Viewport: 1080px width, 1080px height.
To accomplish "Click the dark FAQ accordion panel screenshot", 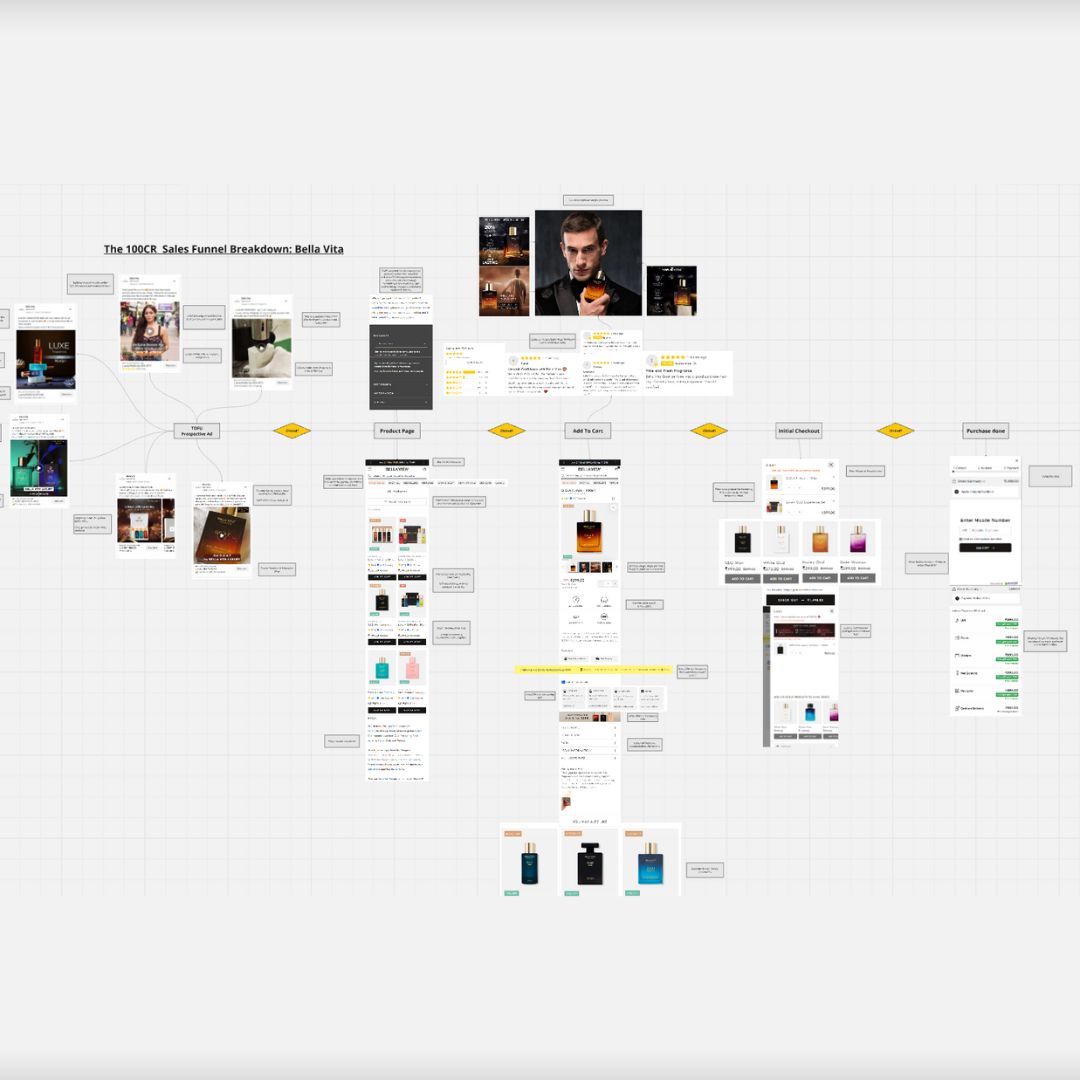I will (x=400, y=366).
